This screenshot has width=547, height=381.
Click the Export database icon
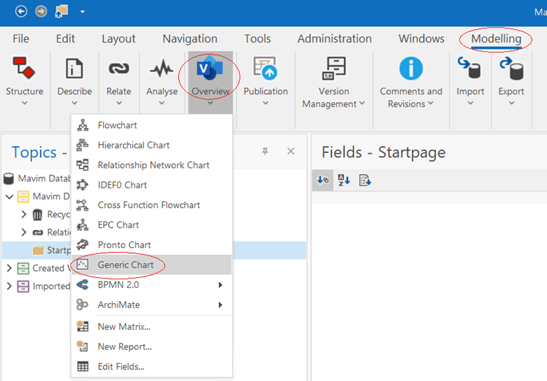[511, 68]
